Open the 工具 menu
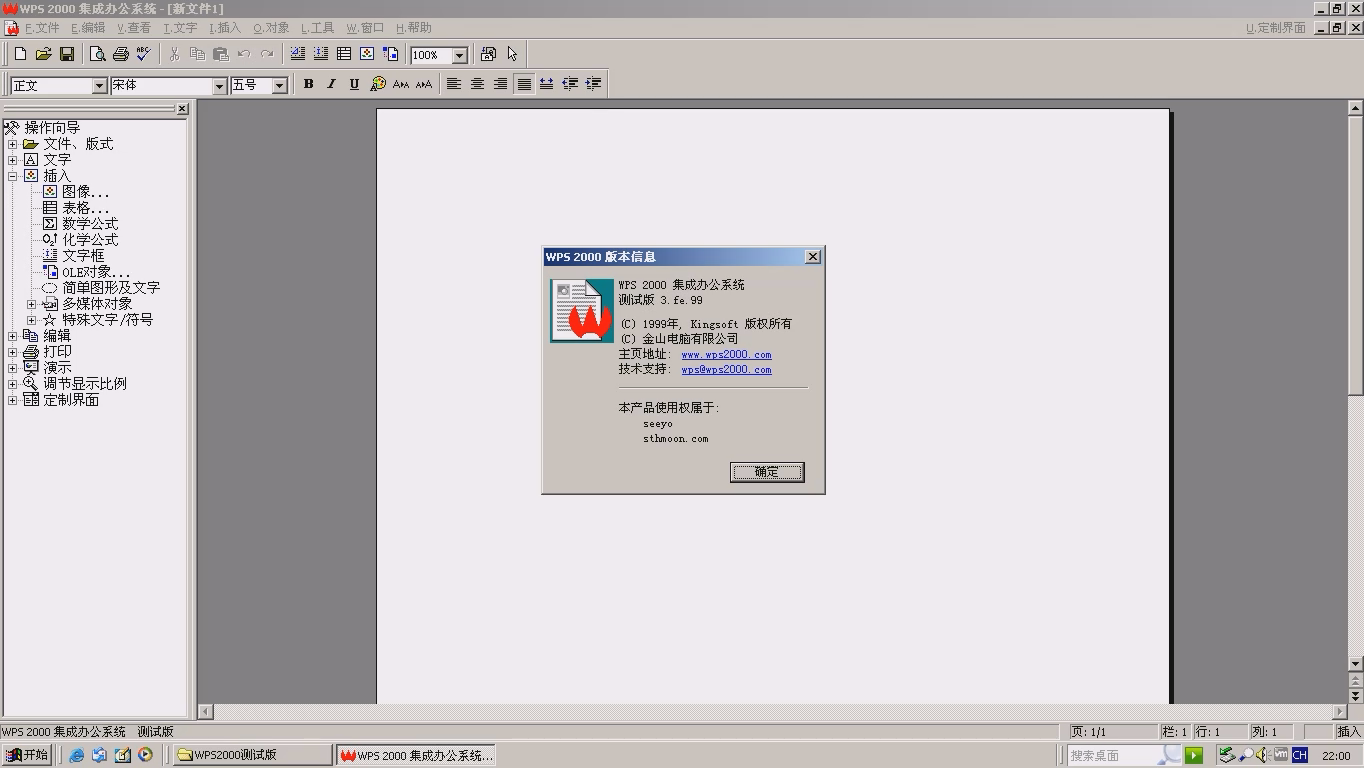 point(318,28)
